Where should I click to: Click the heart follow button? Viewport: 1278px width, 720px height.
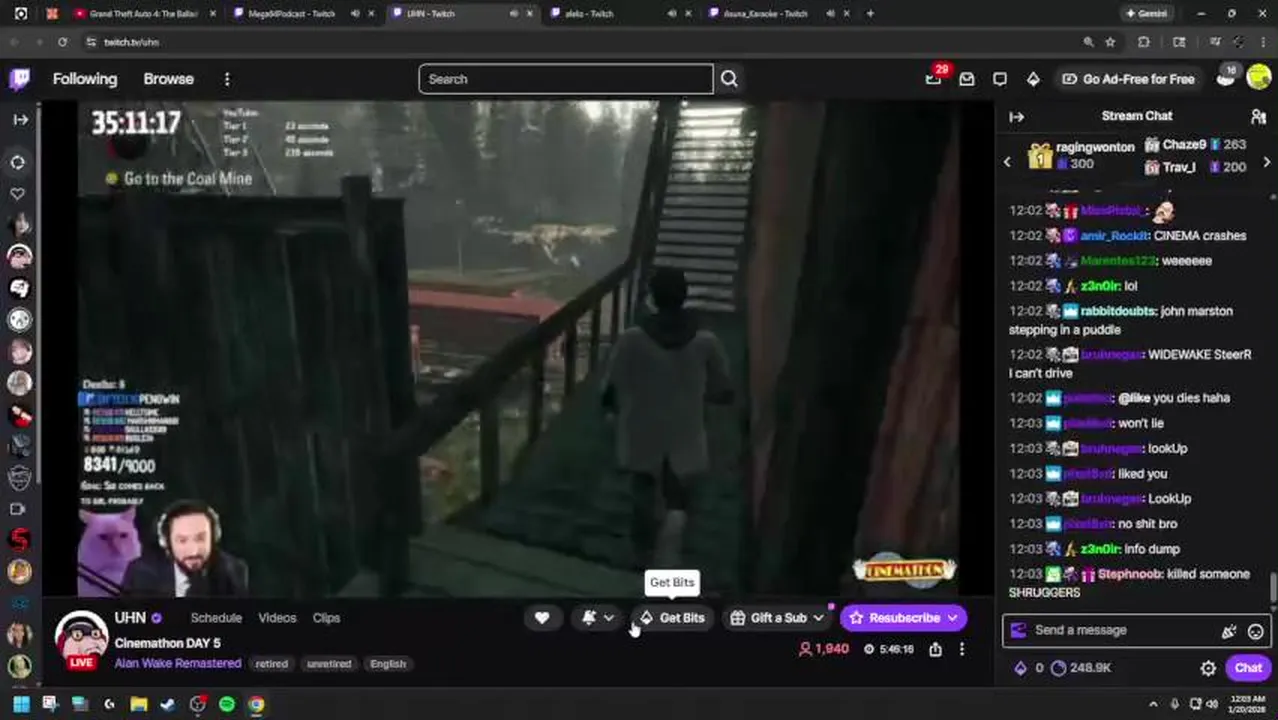[542, 618]
